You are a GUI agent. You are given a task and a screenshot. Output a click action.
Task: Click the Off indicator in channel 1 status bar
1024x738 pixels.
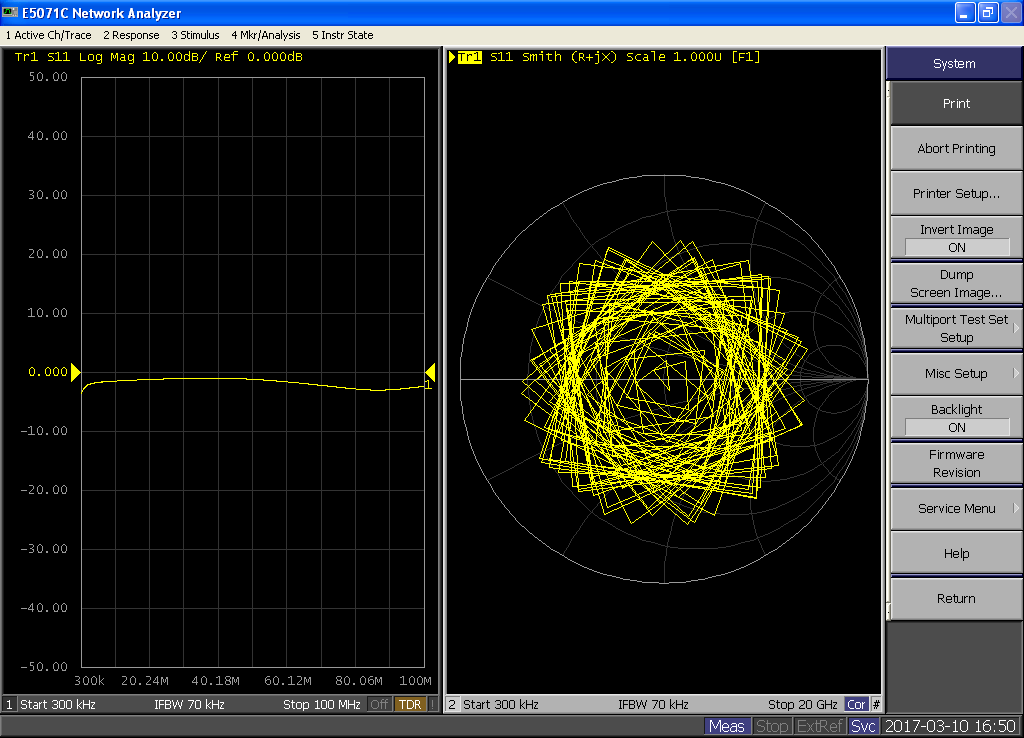[379, 705]
